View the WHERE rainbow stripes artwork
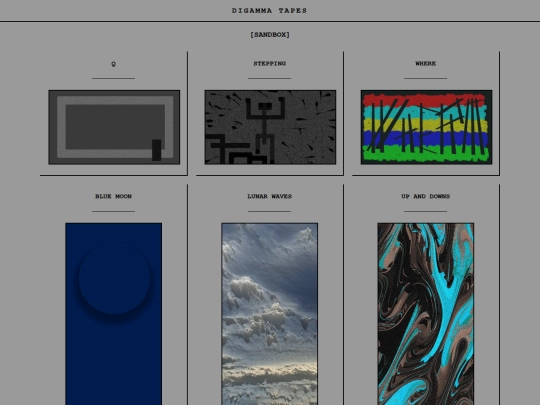This screenshot has width=540, height=405. pyautogui.click(x=426, y=127)
